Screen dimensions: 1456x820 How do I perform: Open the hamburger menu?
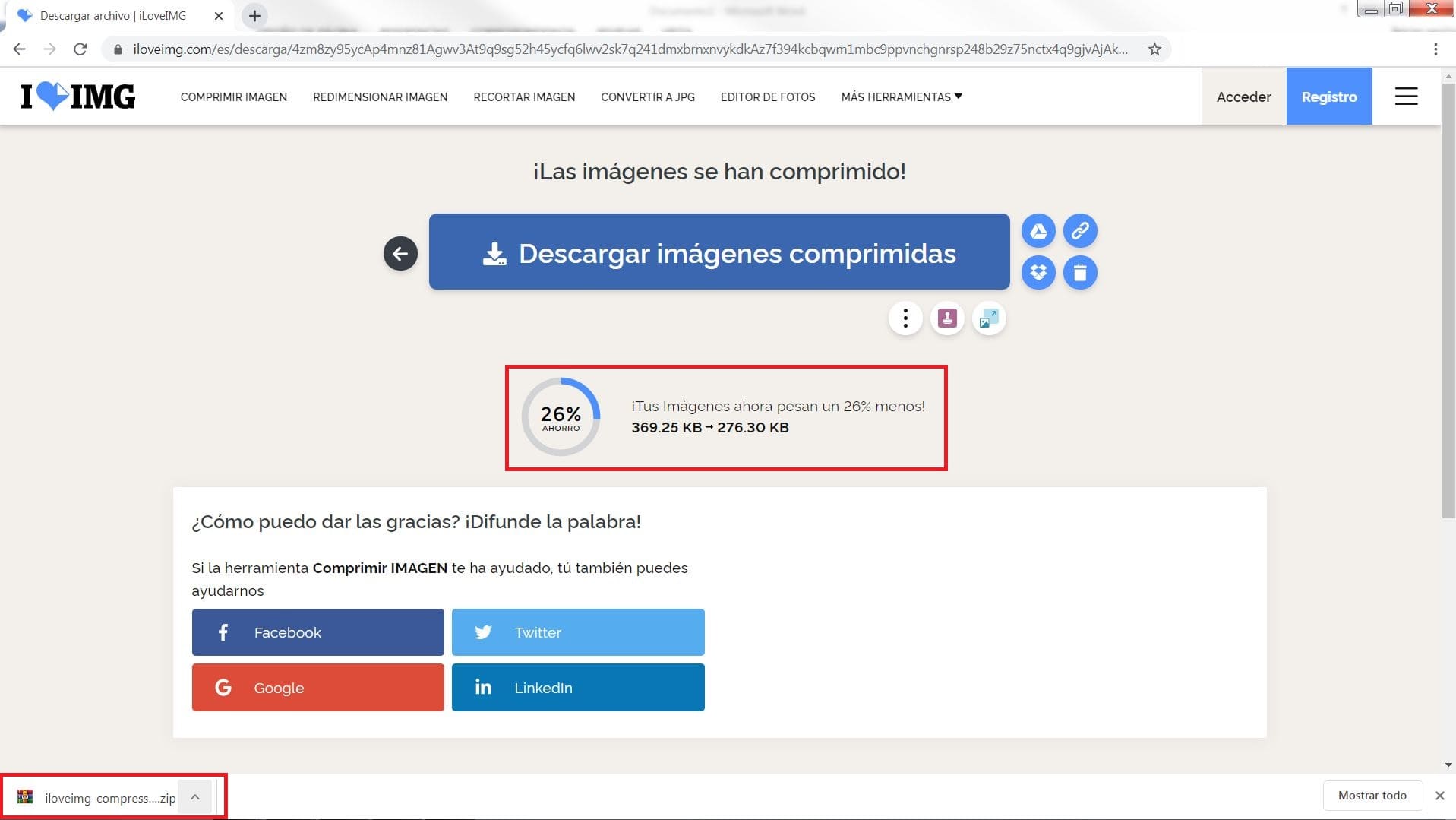[1406, 97]
